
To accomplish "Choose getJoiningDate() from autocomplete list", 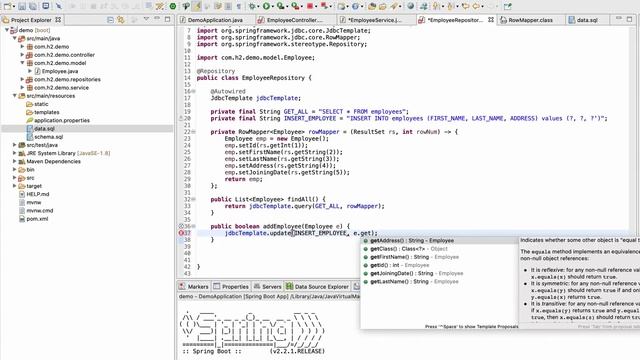I will click(439, 273).
